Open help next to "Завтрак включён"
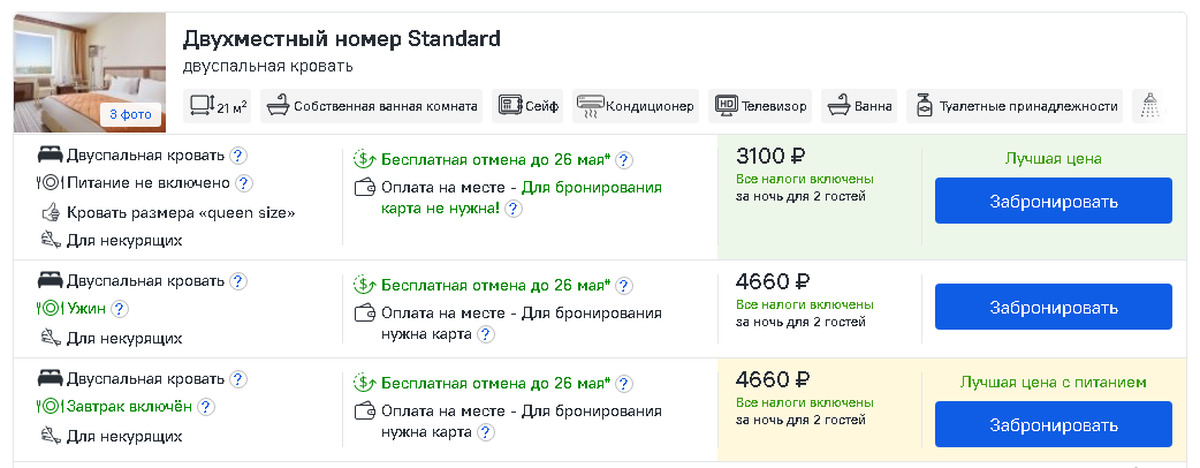Screen dimensions: 1200x468 pos(206,408)
